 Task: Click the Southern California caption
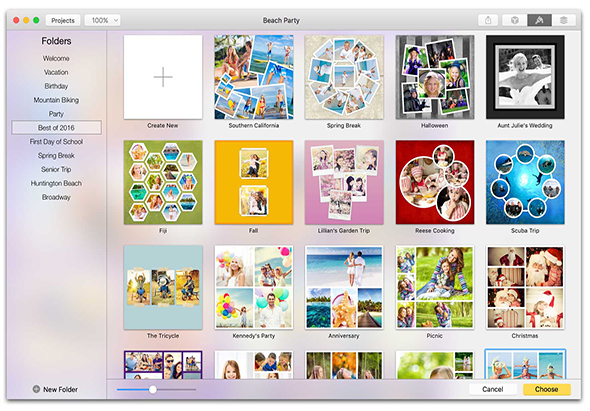pyautogui.click(x=254, y=125)
